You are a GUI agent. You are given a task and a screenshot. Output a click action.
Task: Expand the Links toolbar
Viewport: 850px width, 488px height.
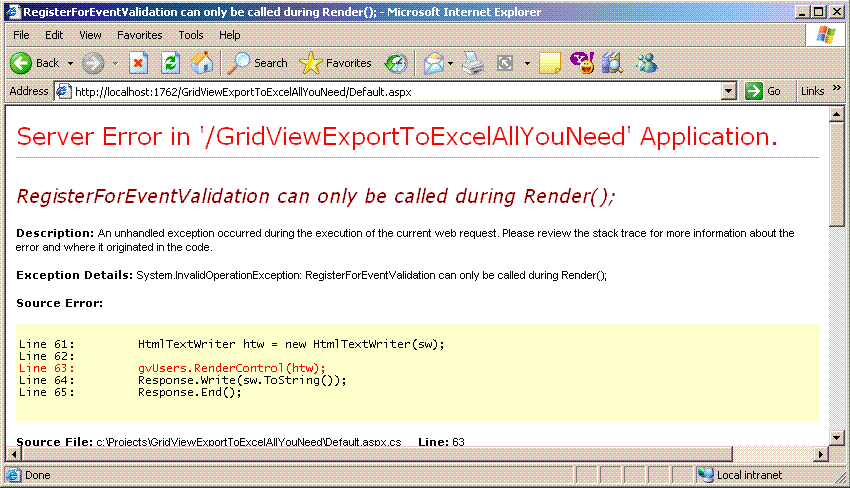click(x=812, y=91)
